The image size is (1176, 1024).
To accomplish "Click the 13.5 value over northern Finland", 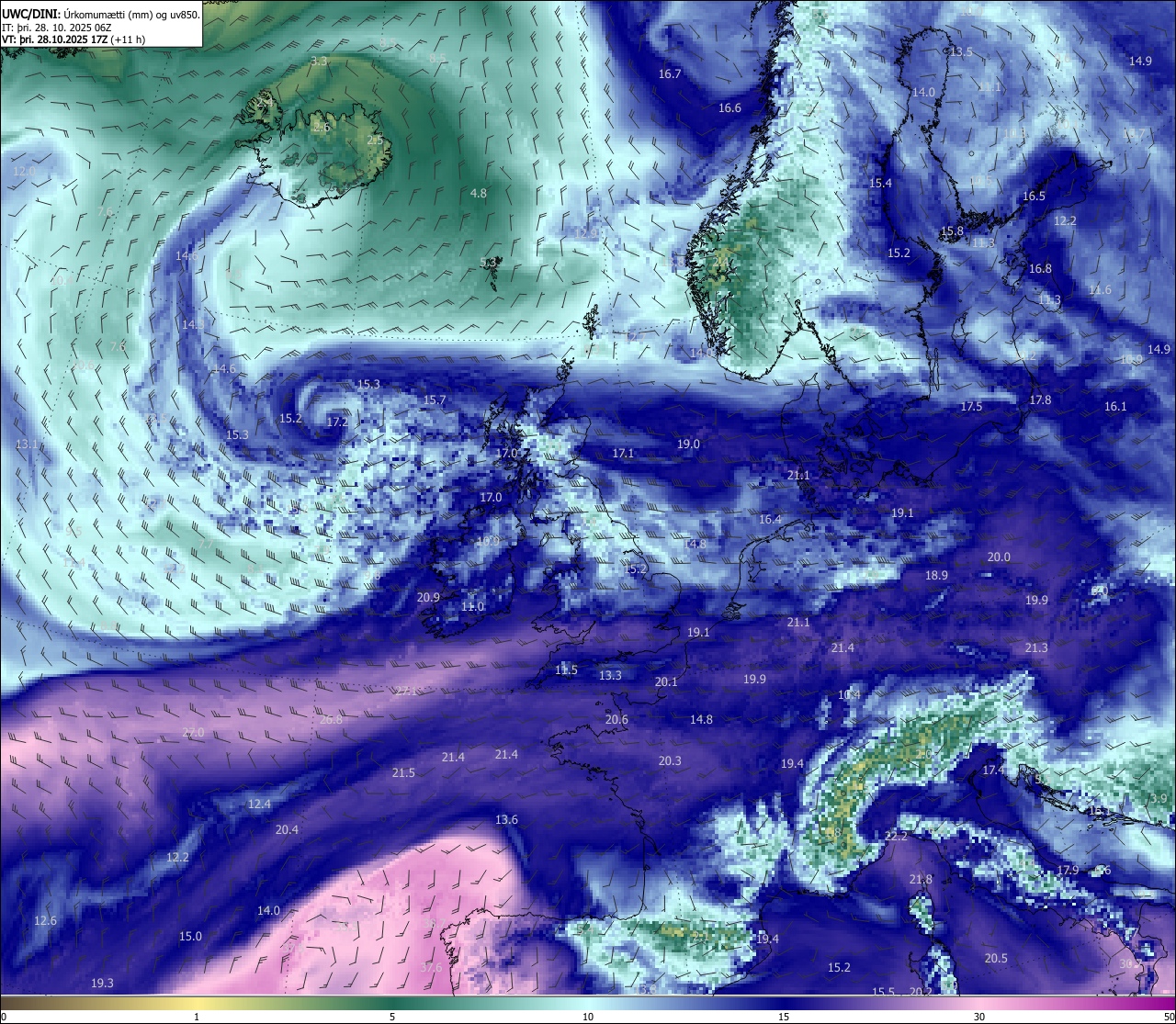I will (x=961, y=52).
